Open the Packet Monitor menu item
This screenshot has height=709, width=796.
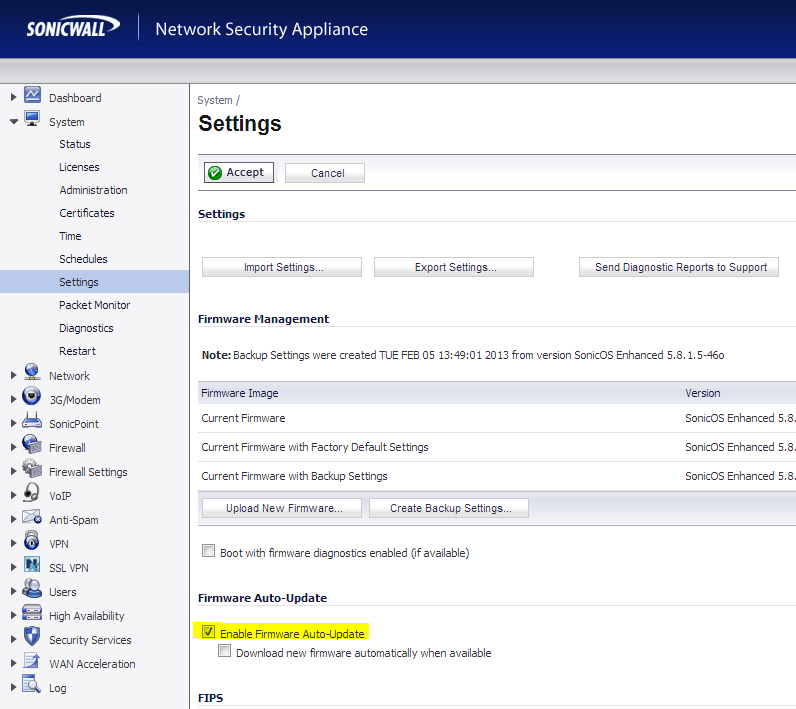coord(94,305)
